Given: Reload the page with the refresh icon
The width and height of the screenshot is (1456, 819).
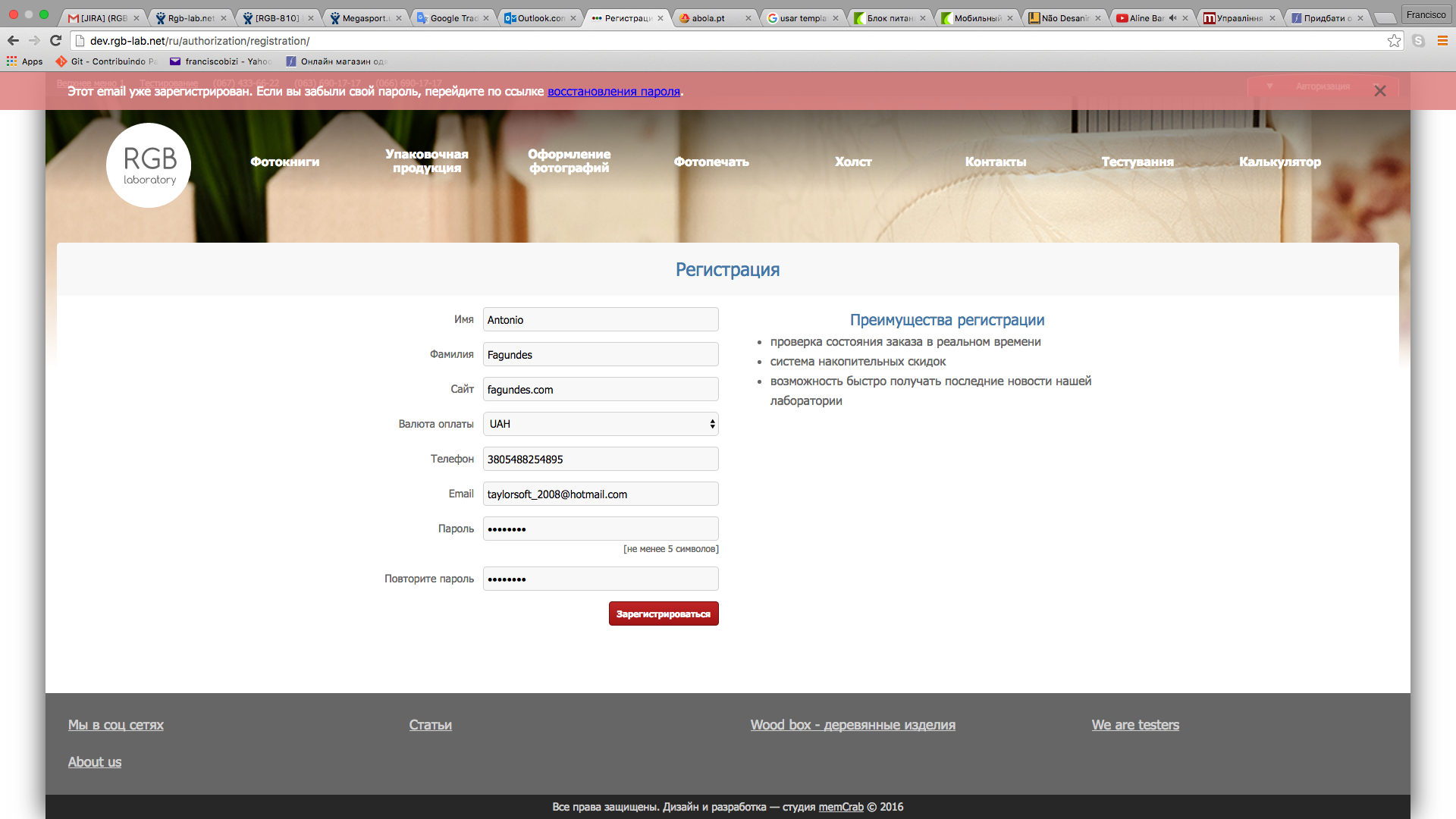Looking at the screenshot, I should click(x=55, y=40).
